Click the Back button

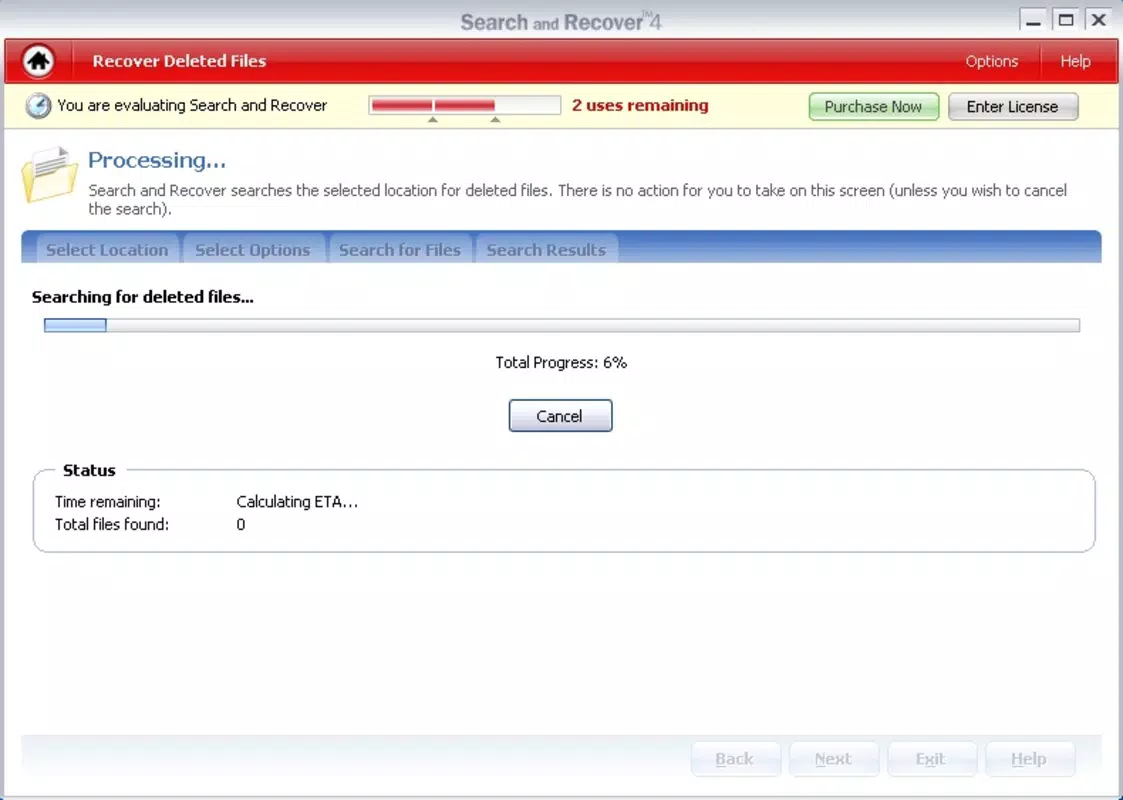click(735, 759)
